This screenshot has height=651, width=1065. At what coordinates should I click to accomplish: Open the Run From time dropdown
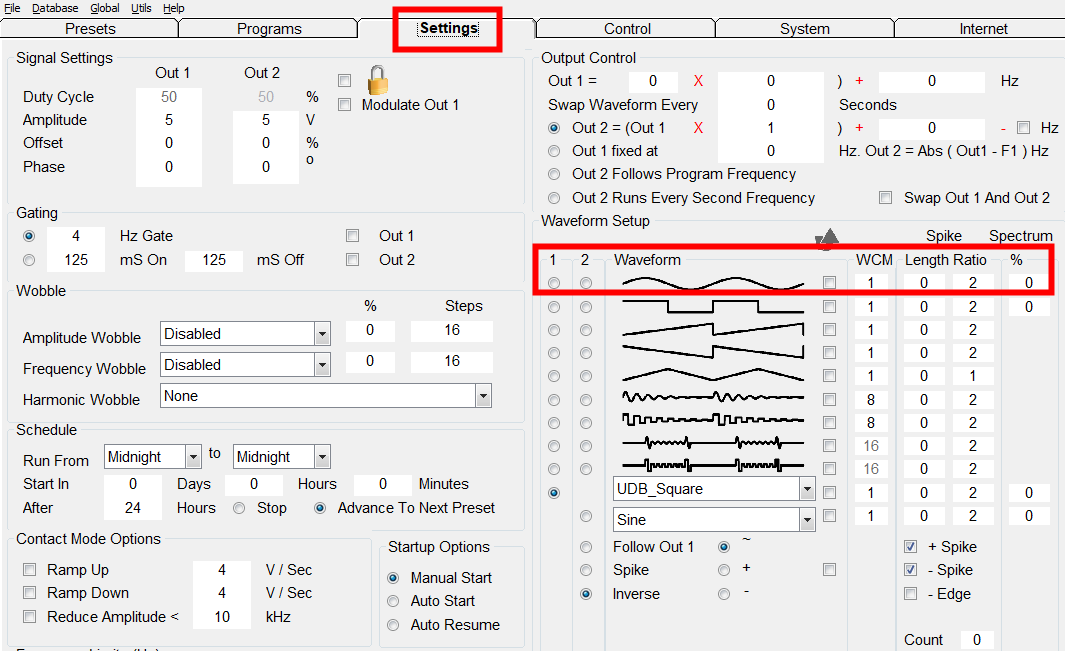pos(193,457)
